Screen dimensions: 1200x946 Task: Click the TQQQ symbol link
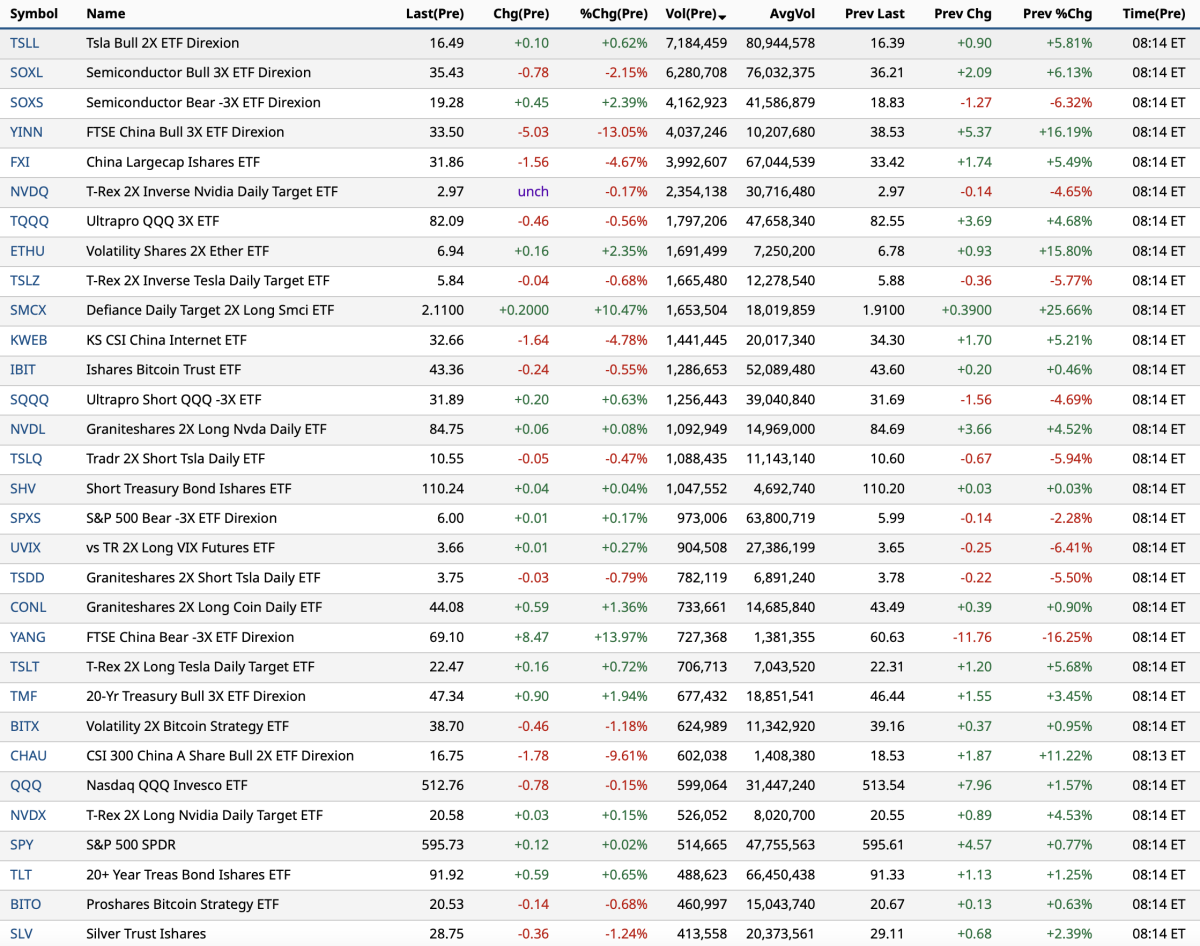tap(29, 221)
